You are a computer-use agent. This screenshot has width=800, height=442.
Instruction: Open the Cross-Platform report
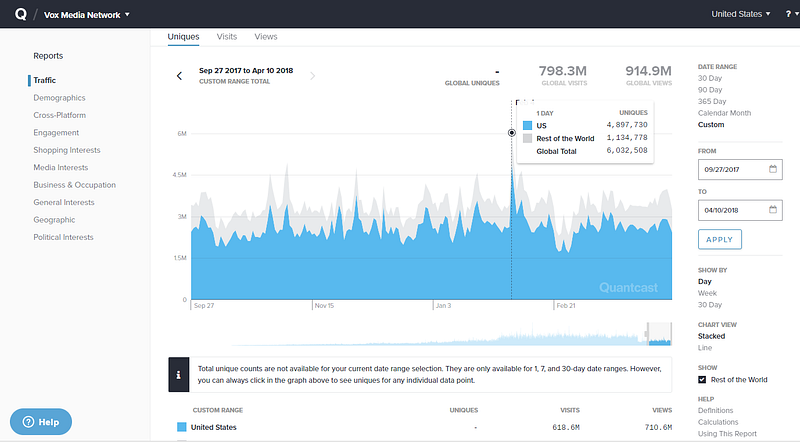[x=60, y=115]
